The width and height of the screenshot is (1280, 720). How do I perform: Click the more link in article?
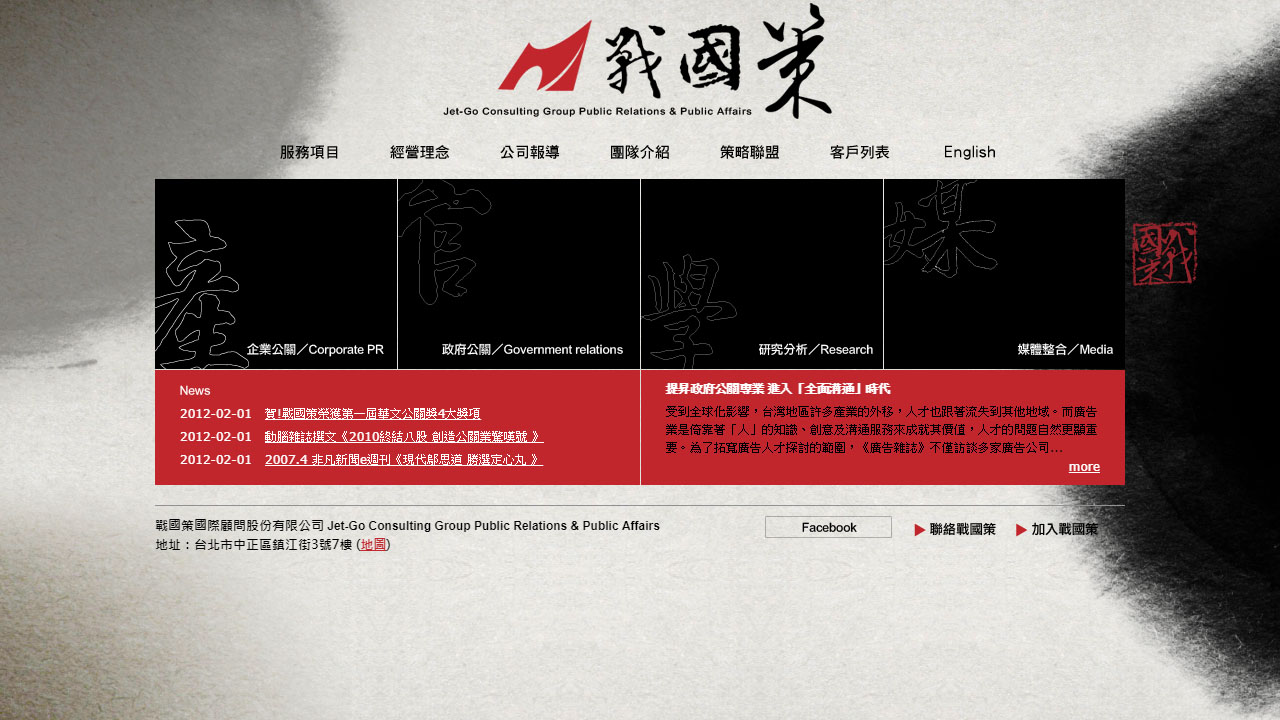click(1084, 467)
